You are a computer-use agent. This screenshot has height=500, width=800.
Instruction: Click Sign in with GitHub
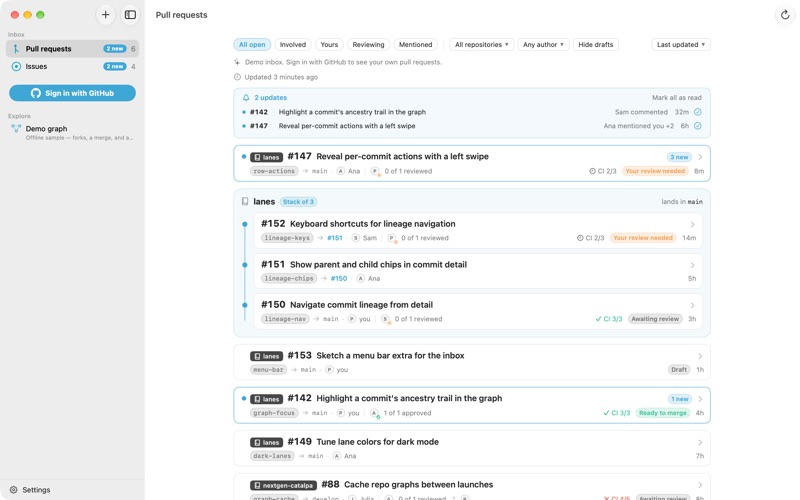pyautogui.click(x=72, y=93)
